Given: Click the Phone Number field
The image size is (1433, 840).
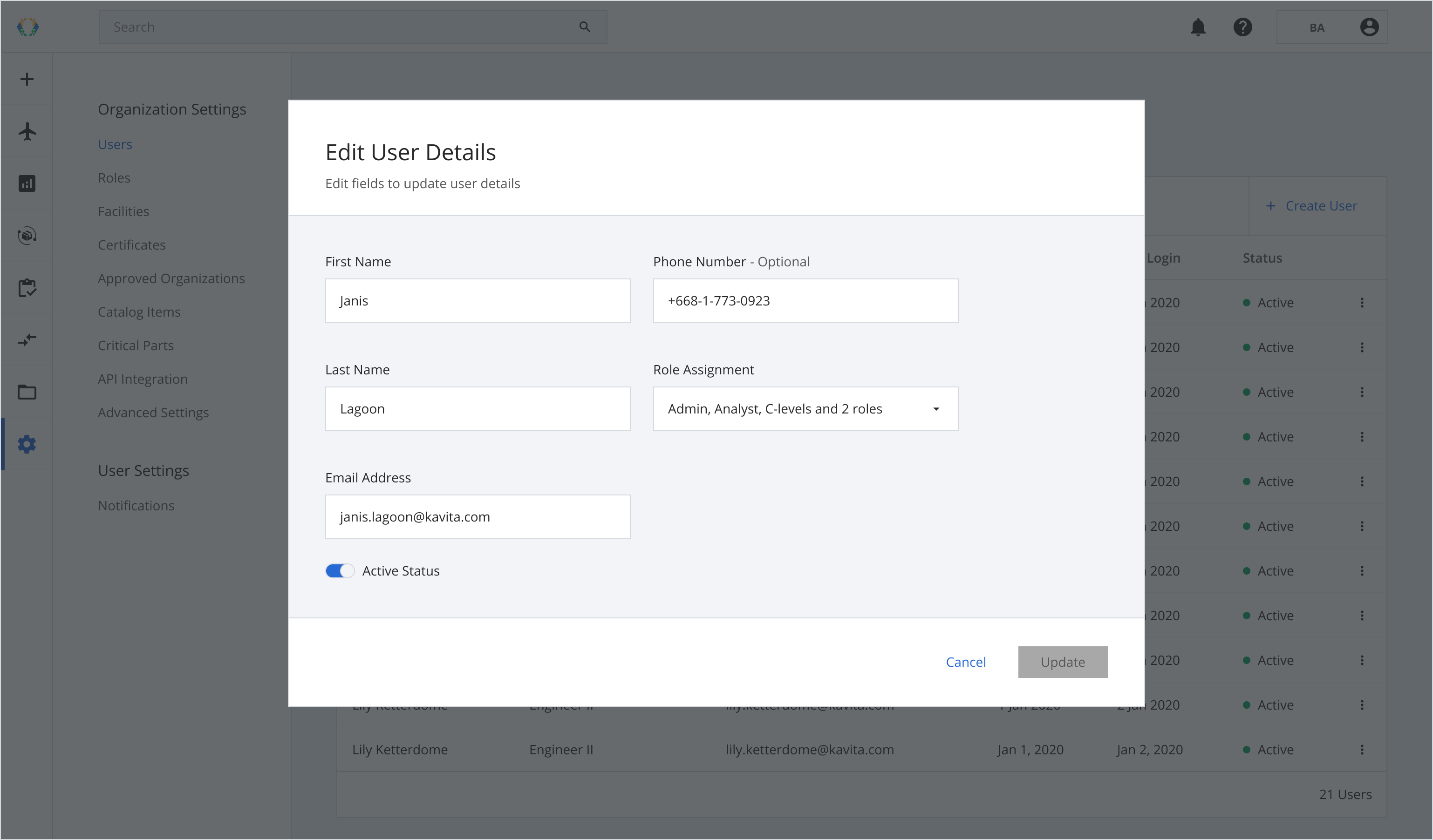Looking at the screenshot, I should point(805,301).
